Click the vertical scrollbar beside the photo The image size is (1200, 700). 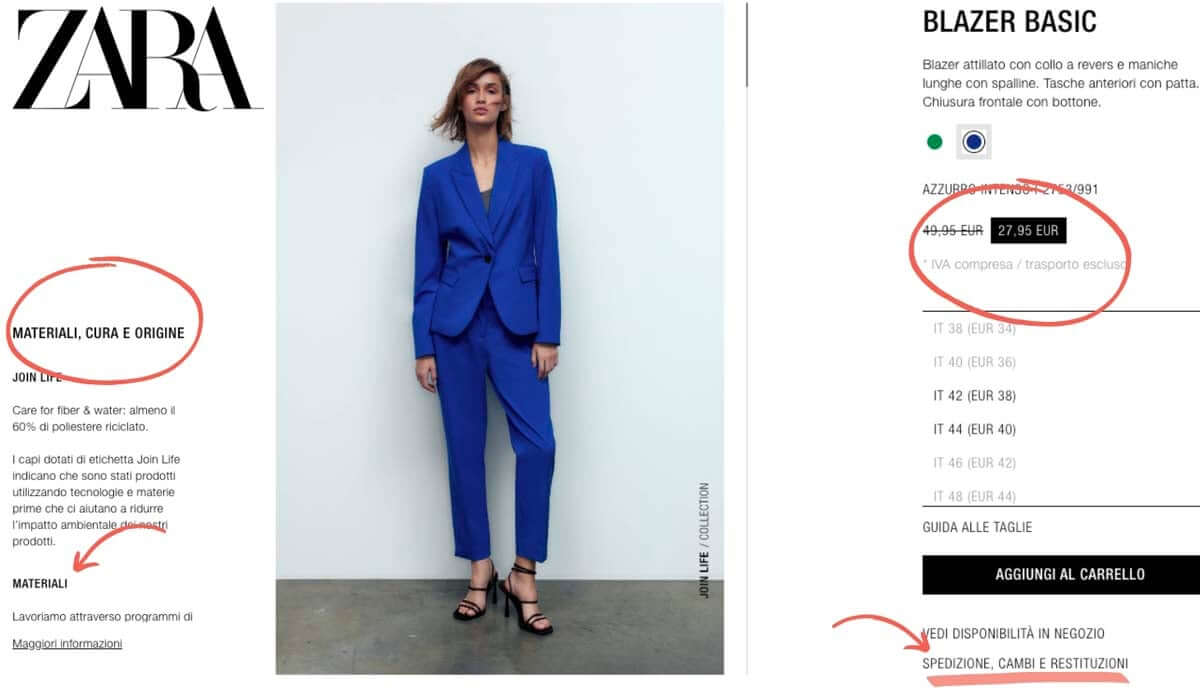[747, 45]
